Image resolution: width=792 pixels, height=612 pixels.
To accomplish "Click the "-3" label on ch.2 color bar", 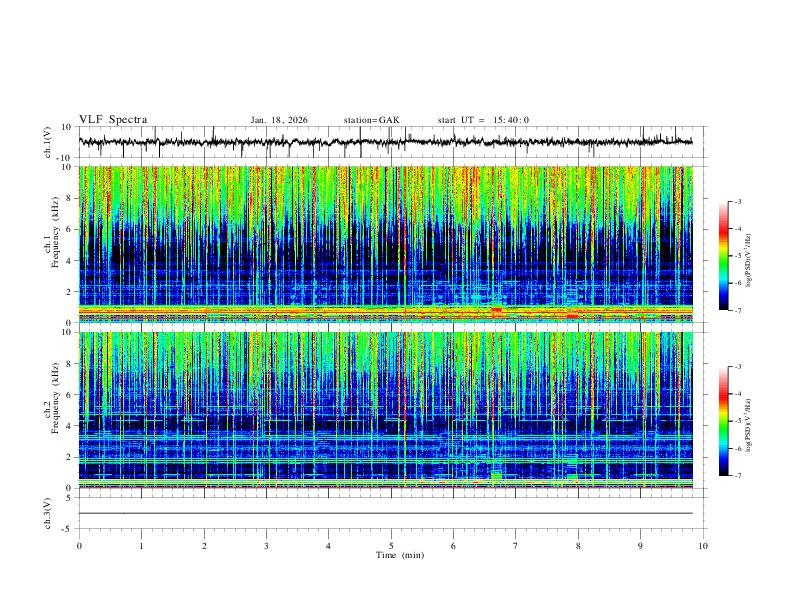I will (737, 367).
